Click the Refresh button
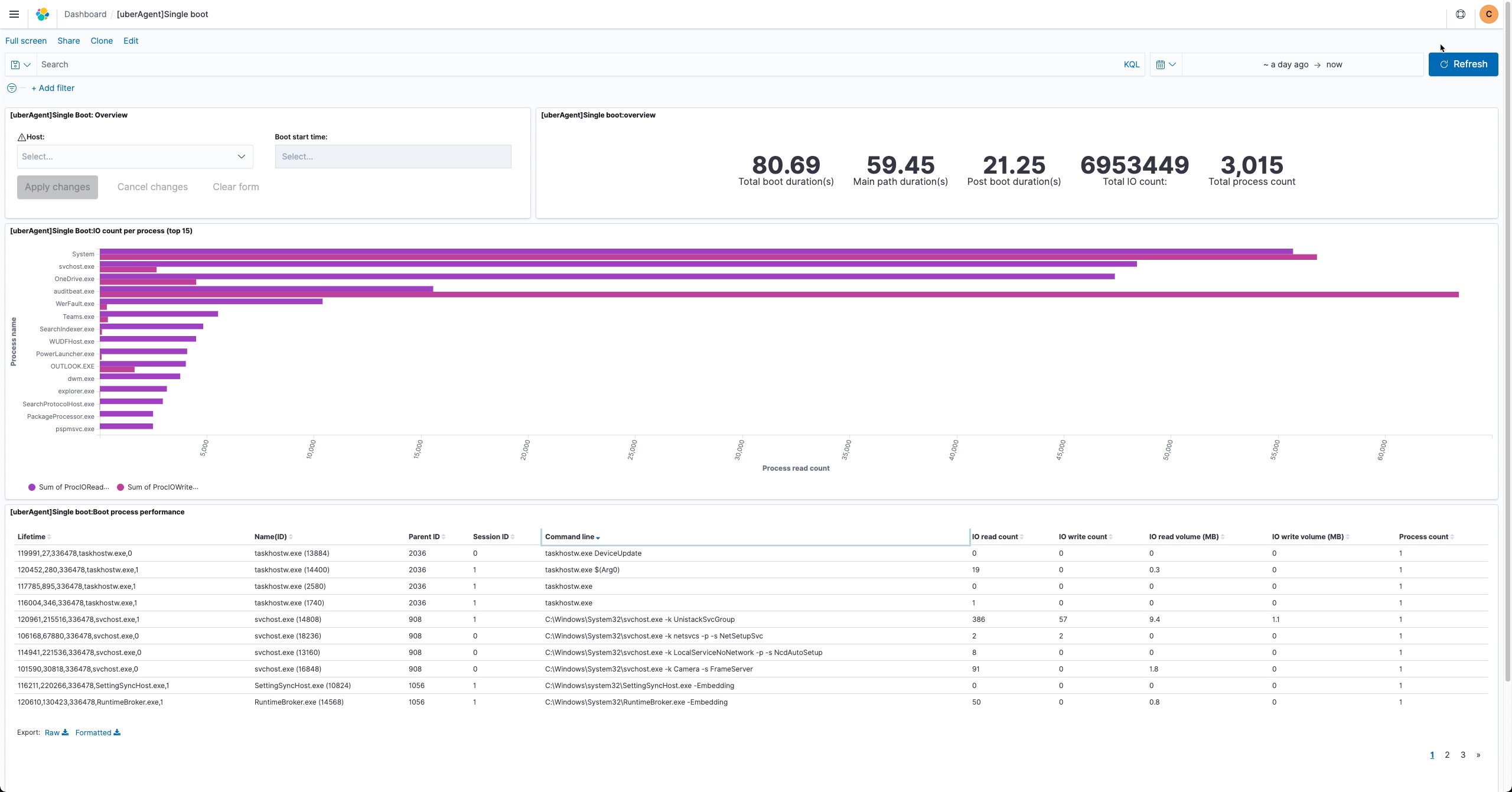 point(1462,64)
